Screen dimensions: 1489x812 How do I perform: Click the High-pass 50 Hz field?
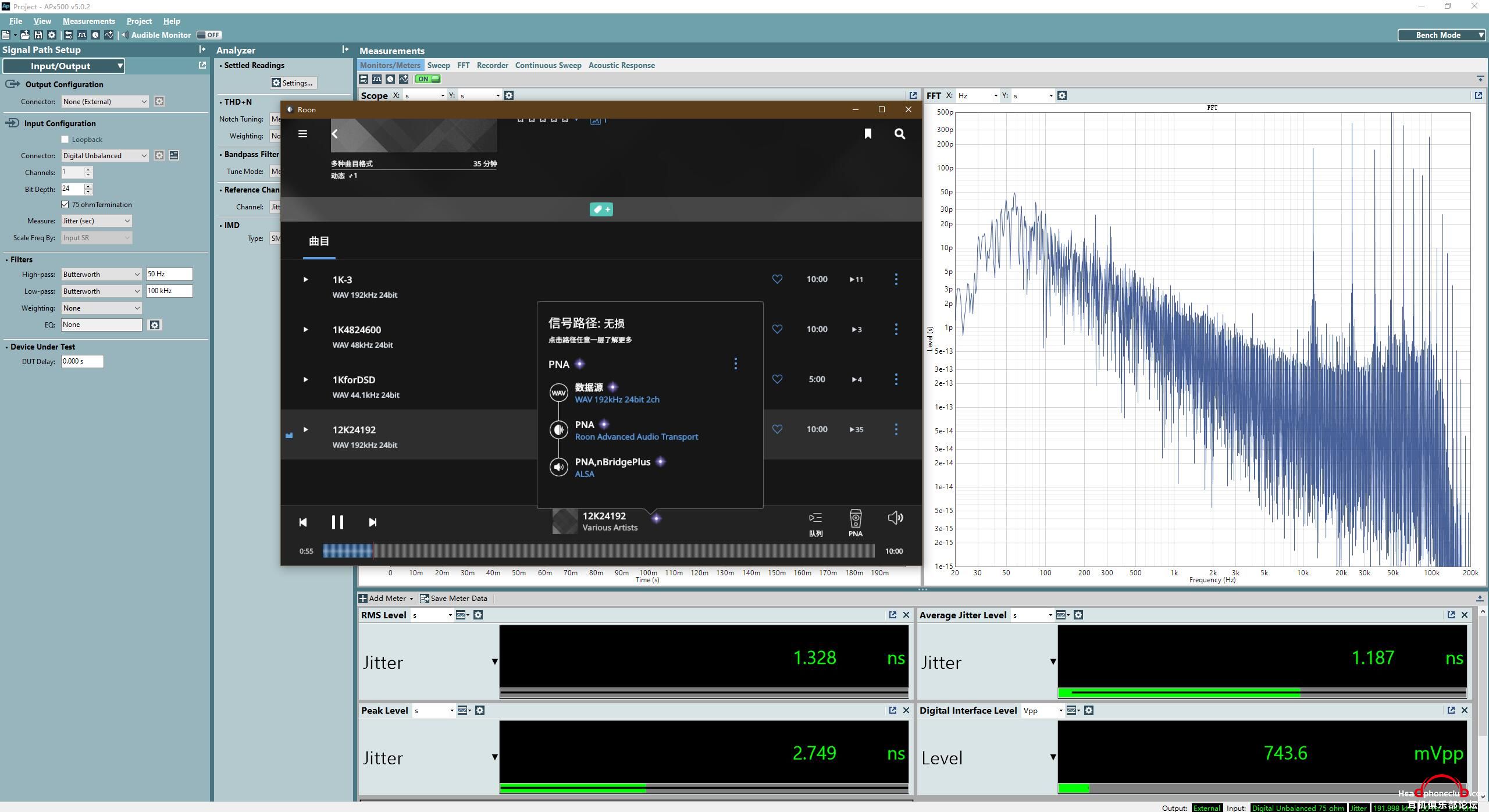tap(169, 274)
